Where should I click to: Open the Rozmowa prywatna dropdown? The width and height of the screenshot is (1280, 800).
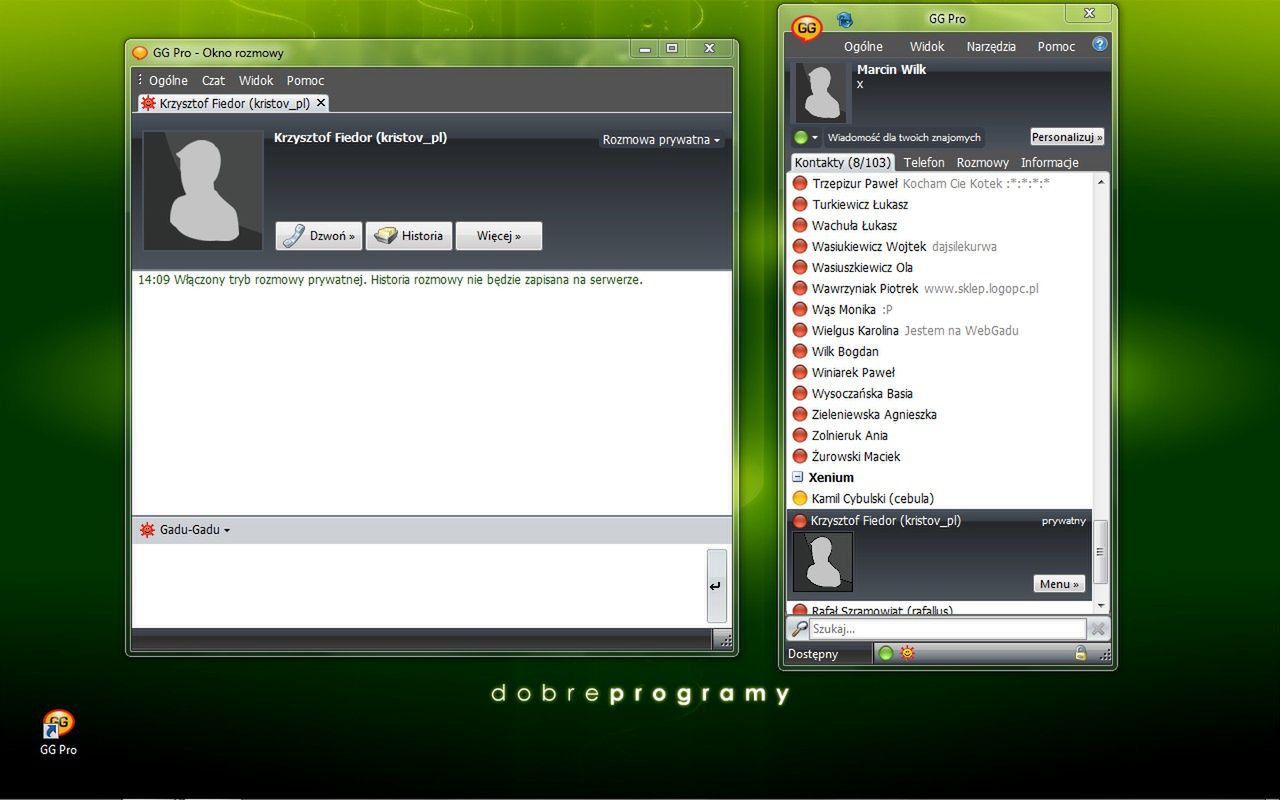tap(661, 140)
